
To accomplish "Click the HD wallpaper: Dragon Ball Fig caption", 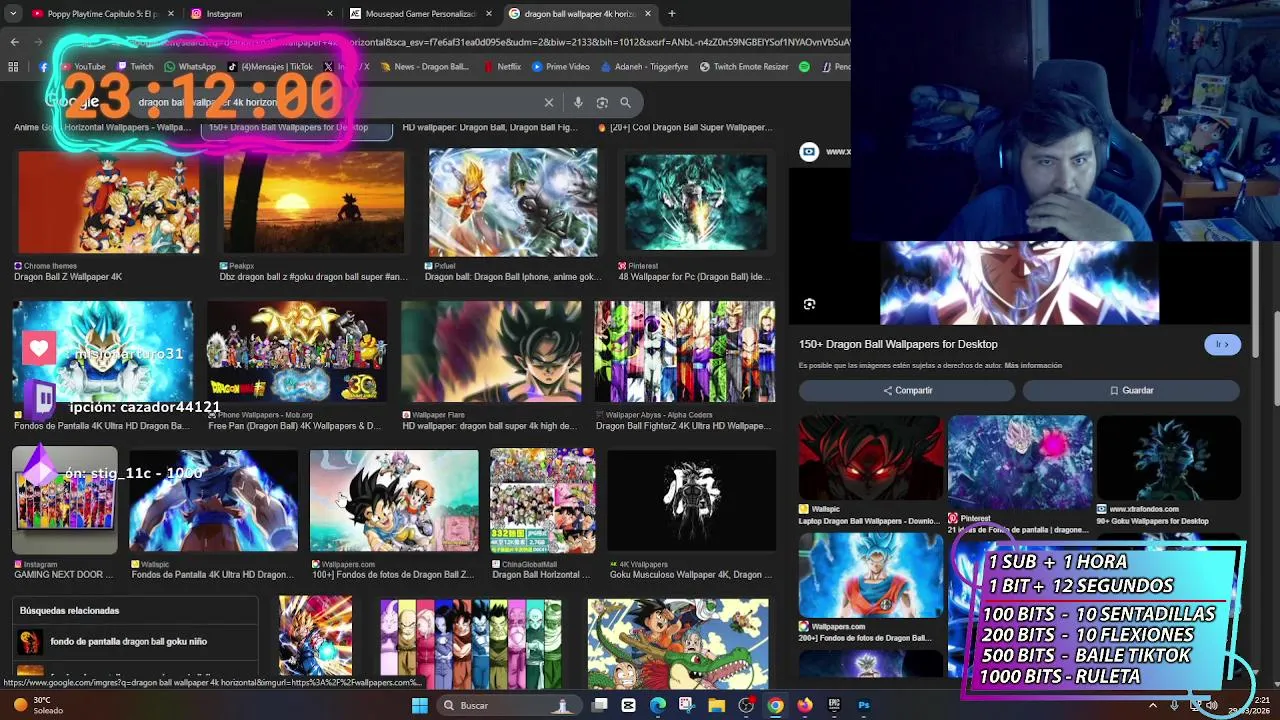I will 490,127.
